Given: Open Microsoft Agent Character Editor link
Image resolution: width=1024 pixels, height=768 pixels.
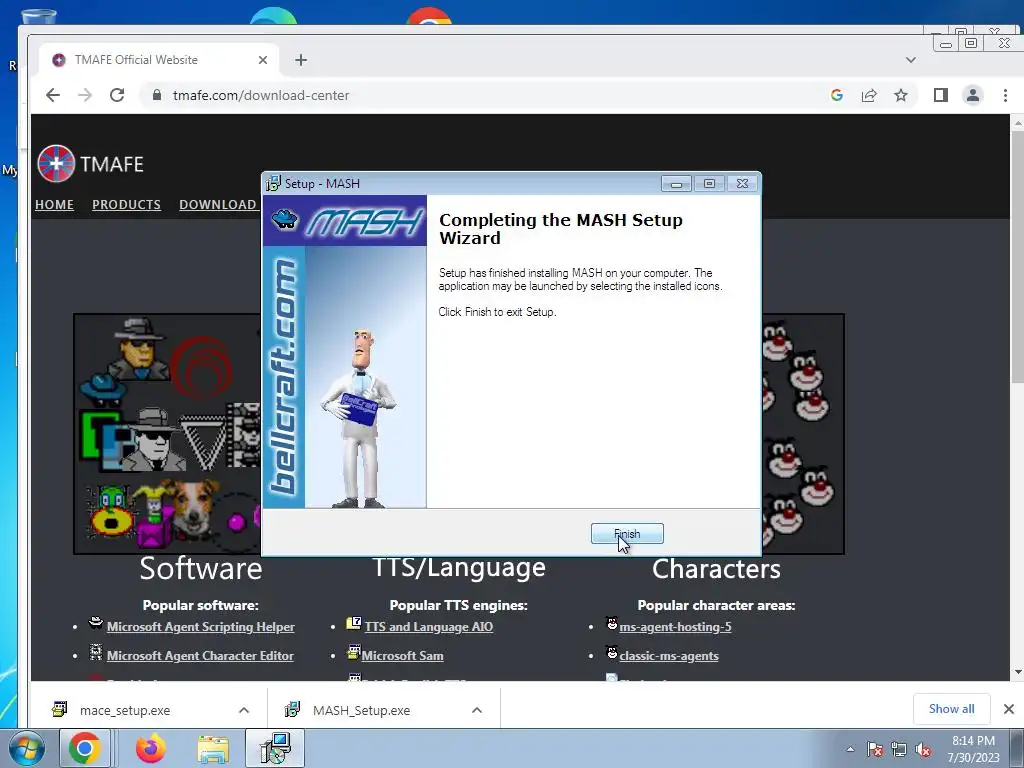Looking at the screenshot, I should (200, 656).
